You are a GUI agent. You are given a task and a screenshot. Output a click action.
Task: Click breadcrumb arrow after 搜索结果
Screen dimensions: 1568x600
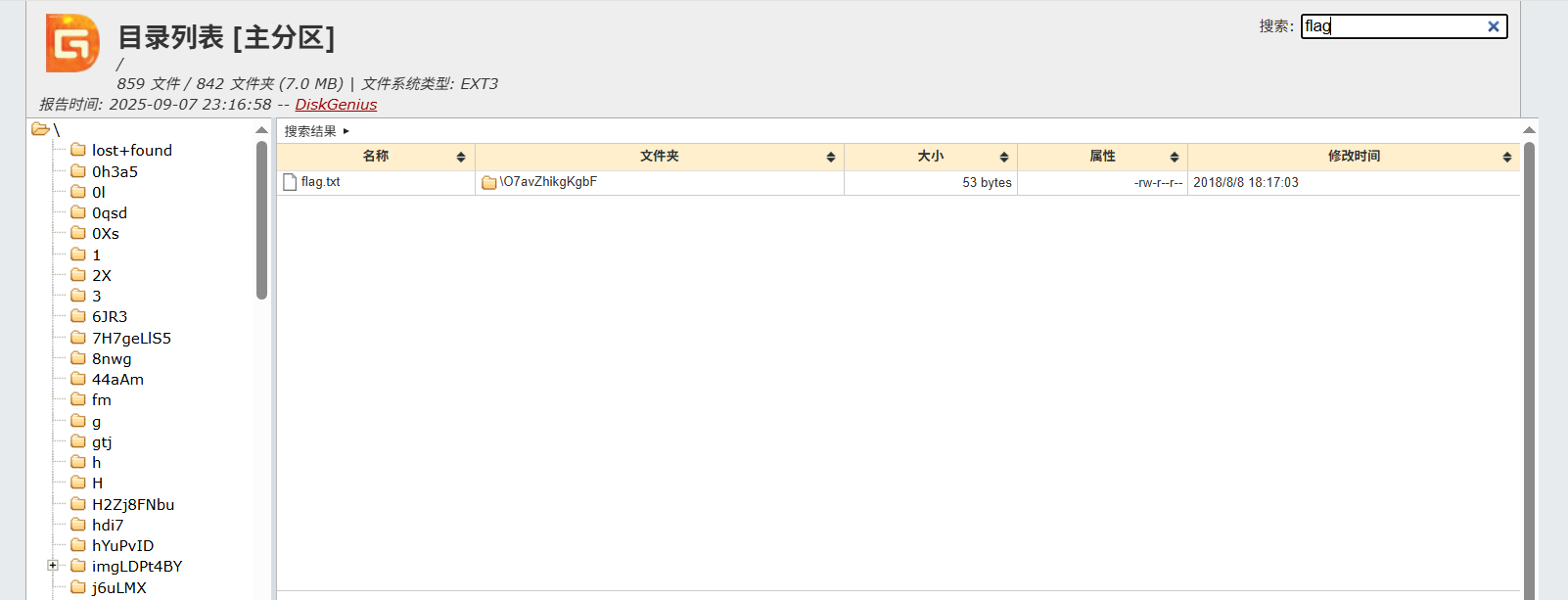(346, 131)
